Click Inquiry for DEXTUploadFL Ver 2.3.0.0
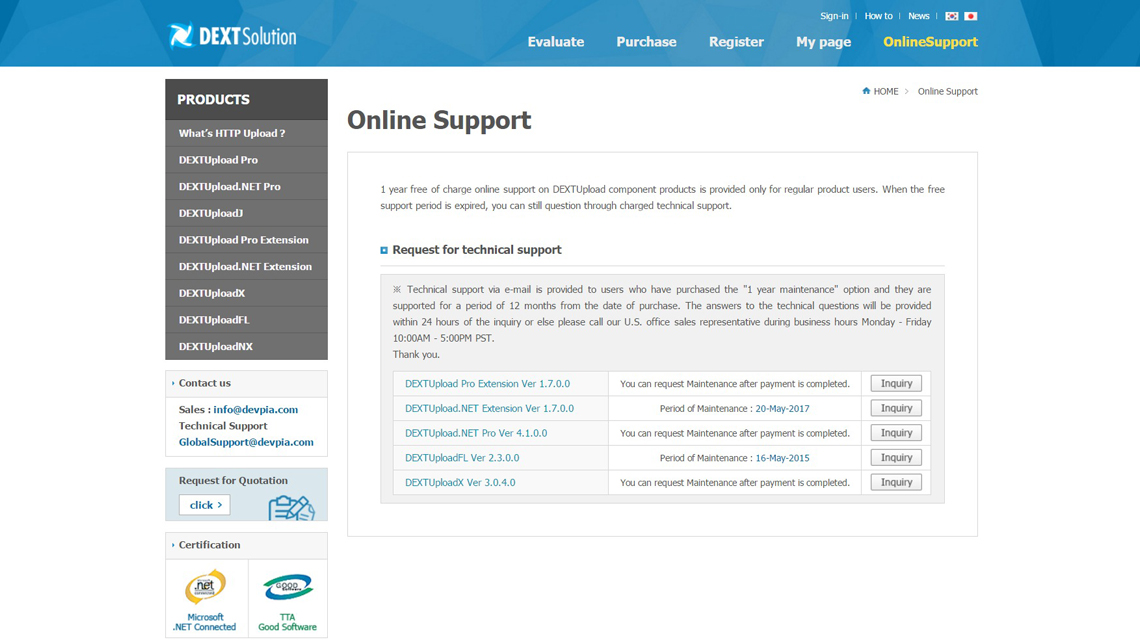Viewport: 1140px width, 642px height. (895, 458)
